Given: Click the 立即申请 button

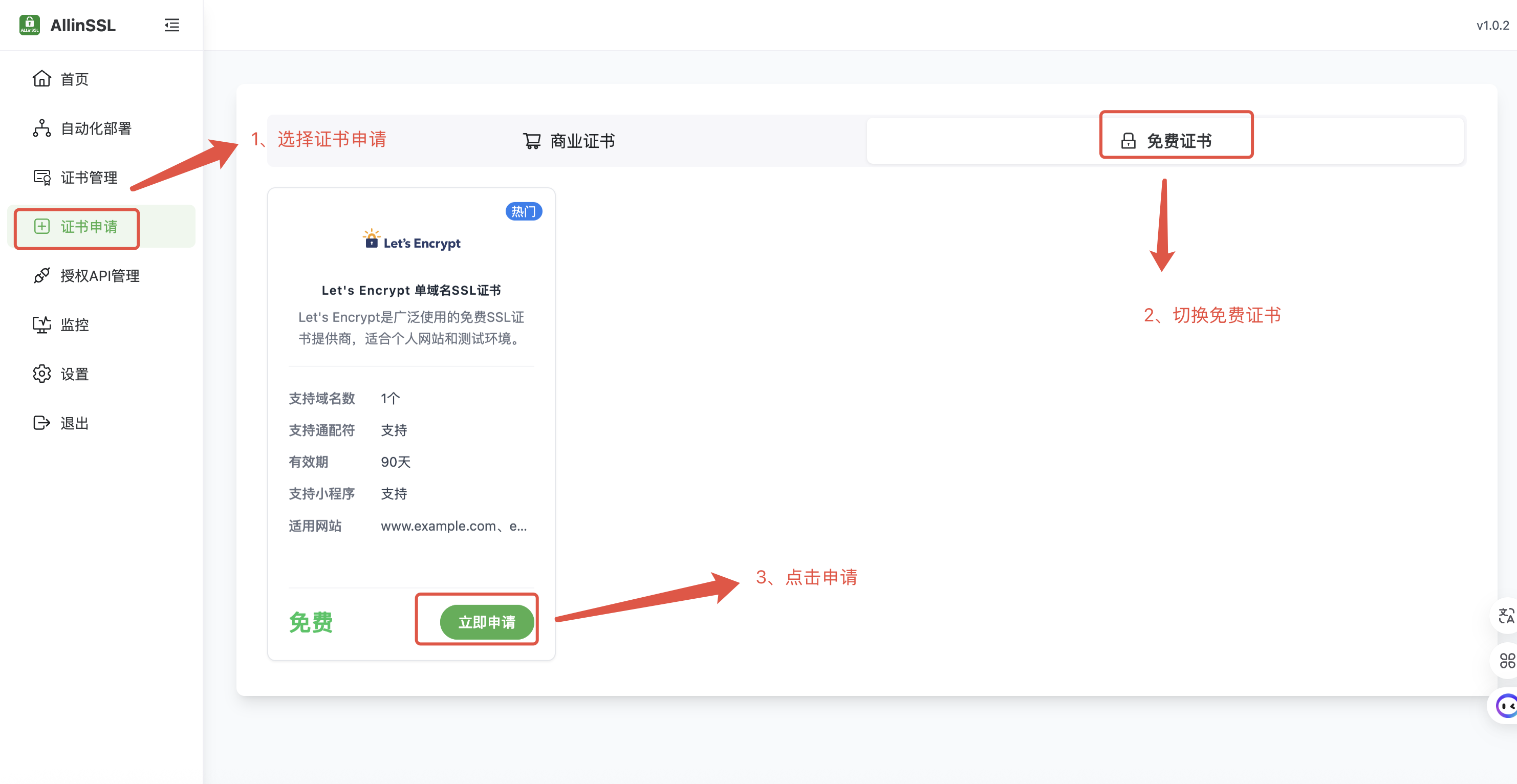Looking at the screenshot, I should tap(486, 622).
